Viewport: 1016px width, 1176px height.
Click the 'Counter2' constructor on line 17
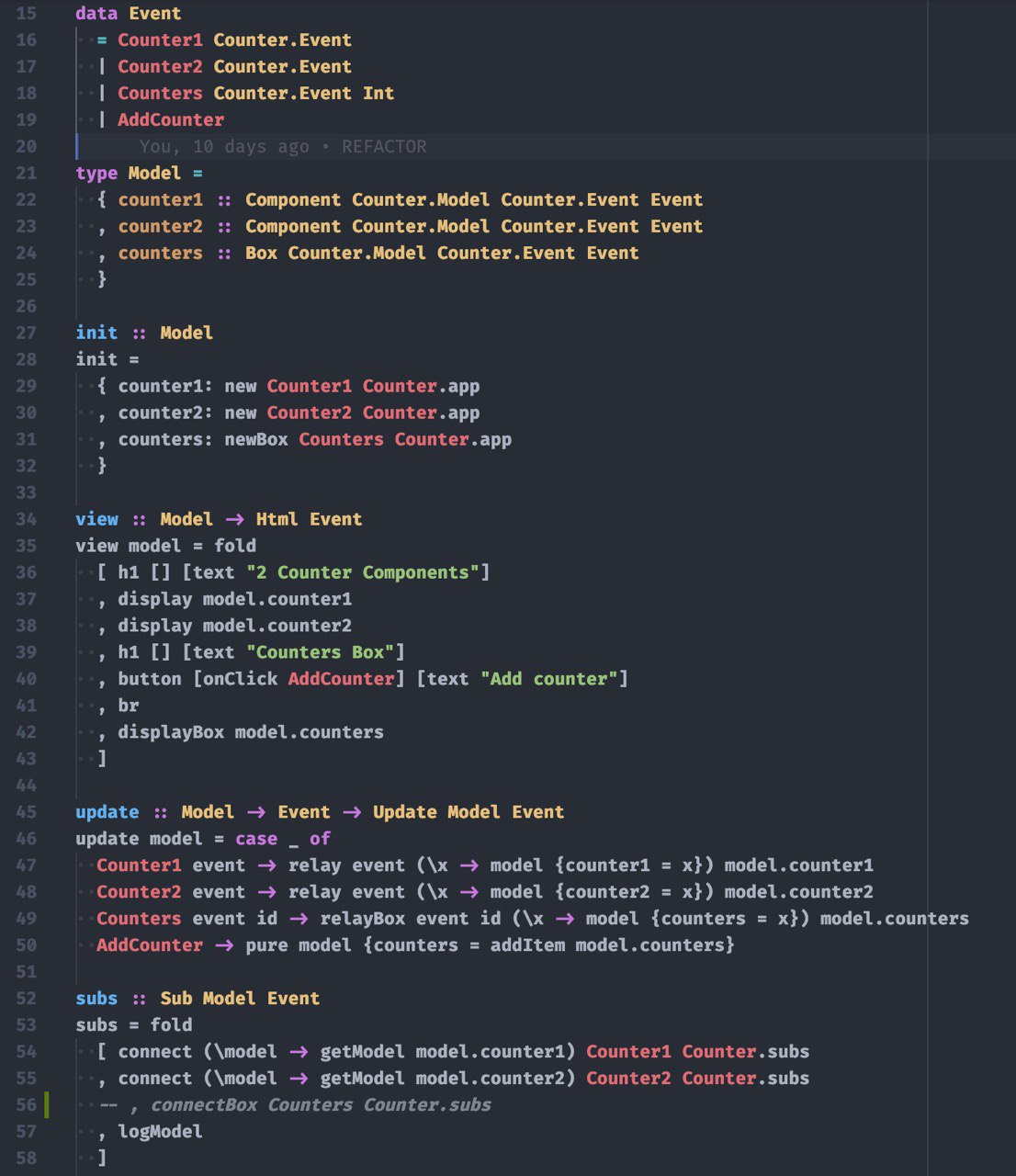[x=160, y=67]
